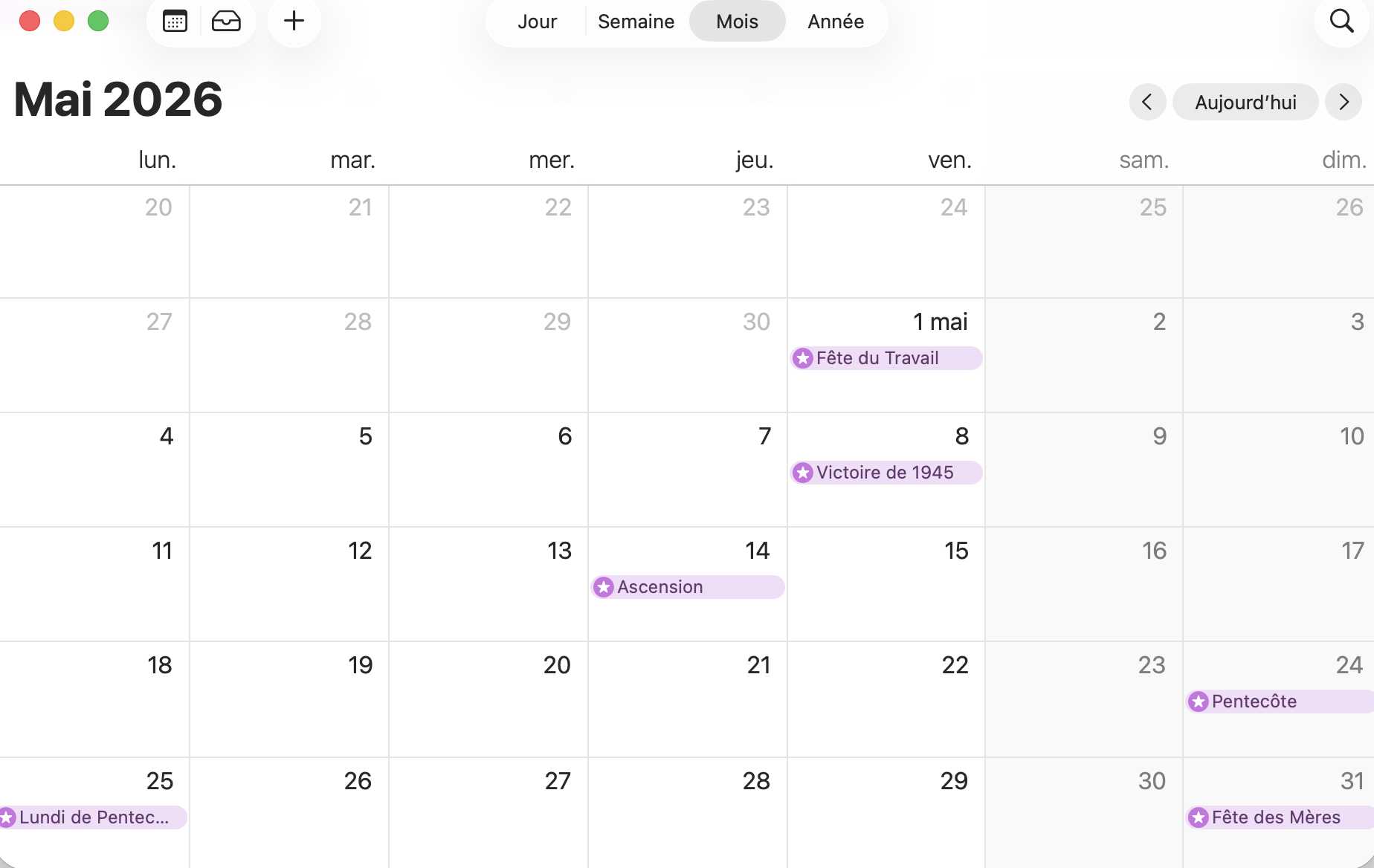The width and height of the screenshot is (1374, 868).
Task: Open the invitations inbox icon
Action: (x=226, y=22)
